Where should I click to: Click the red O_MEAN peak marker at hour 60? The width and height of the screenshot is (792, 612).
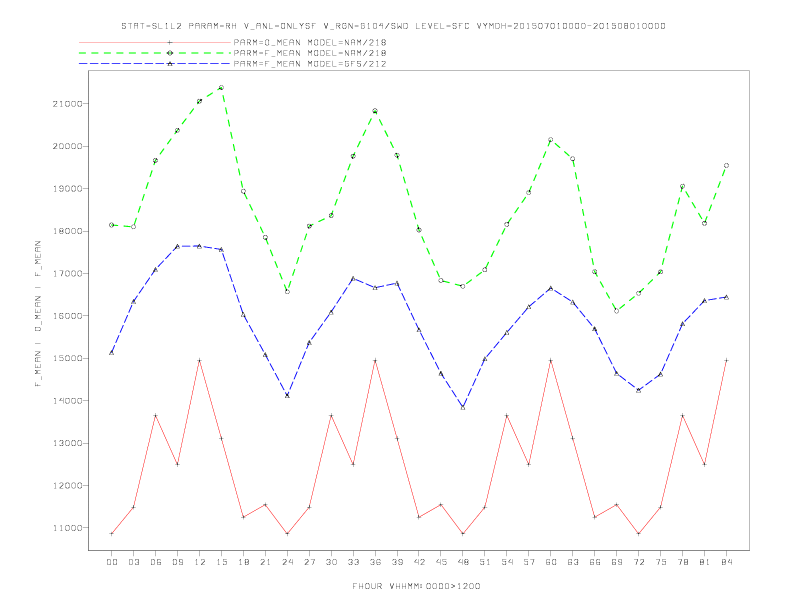[551, 361]
